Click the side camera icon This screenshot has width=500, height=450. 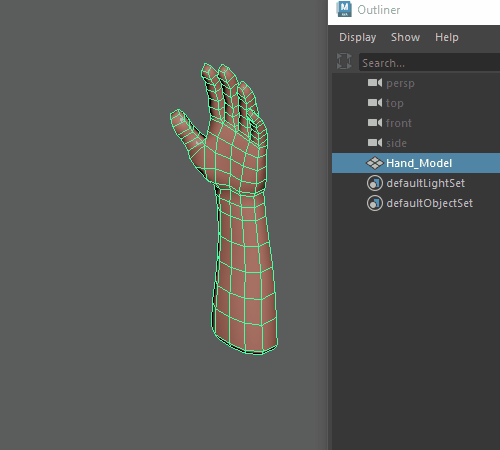(375, 143)
